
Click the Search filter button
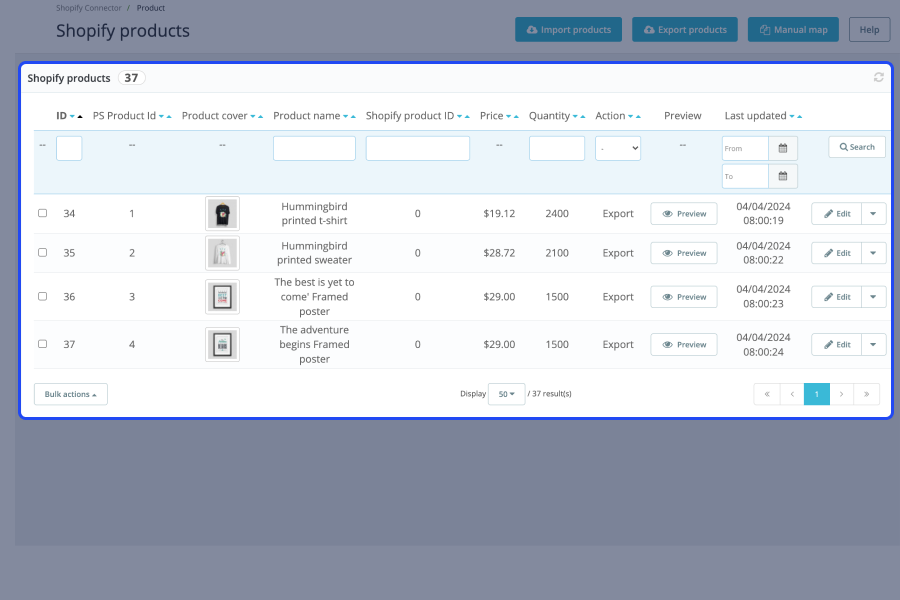click(x=857, y=147)
